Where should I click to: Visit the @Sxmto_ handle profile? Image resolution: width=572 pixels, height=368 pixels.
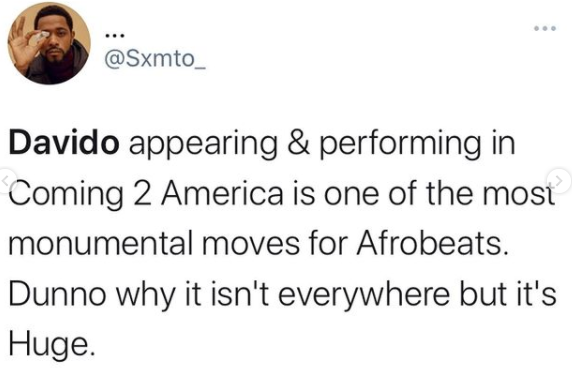click(x=155, y=59)
